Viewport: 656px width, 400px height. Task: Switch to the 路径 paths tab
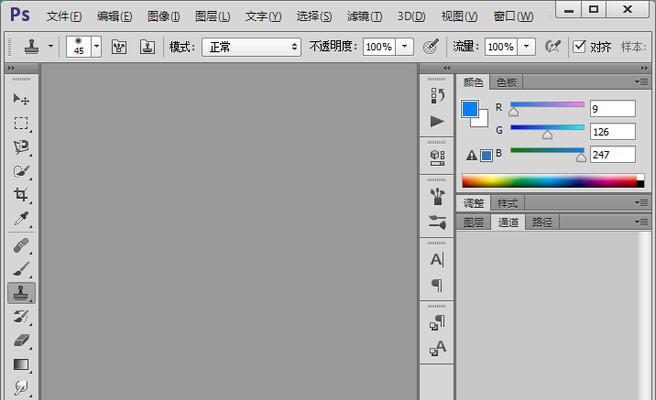point(542,222)
